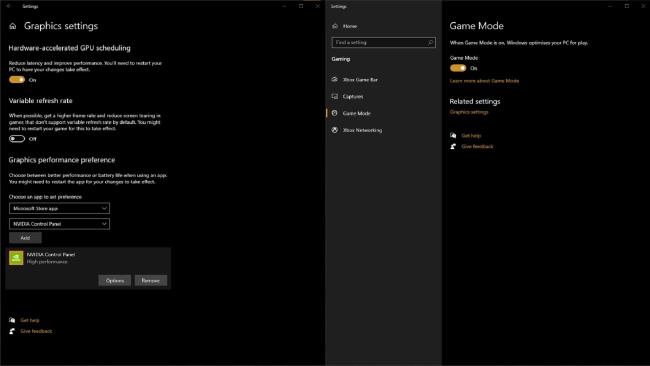Enable the Variable refresh rate toggle
The image size is (650, 366).
pyautogui.click(x=17, y=139)
